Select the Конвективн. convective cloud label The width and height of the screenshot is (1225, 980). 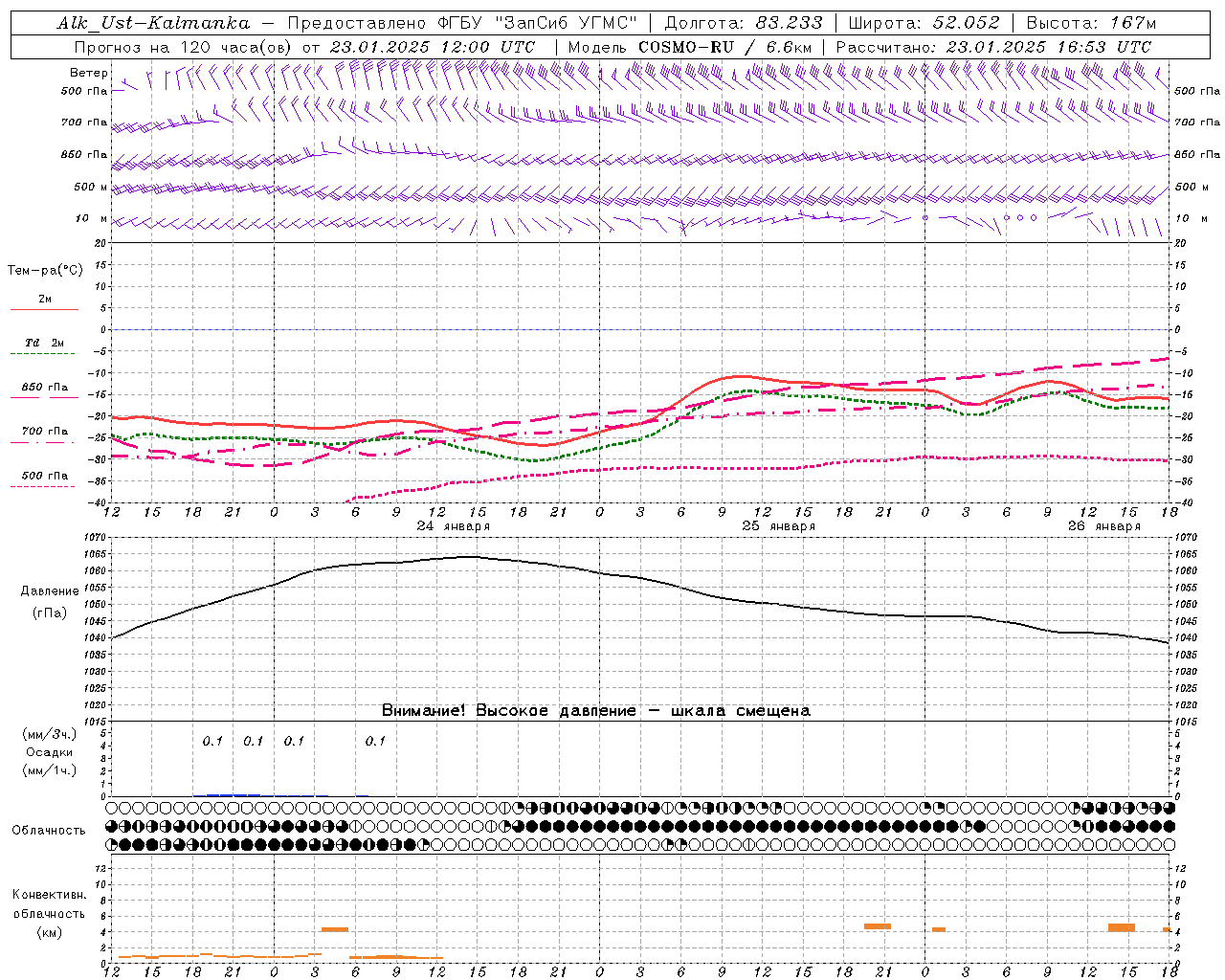[x=50, y=895]
